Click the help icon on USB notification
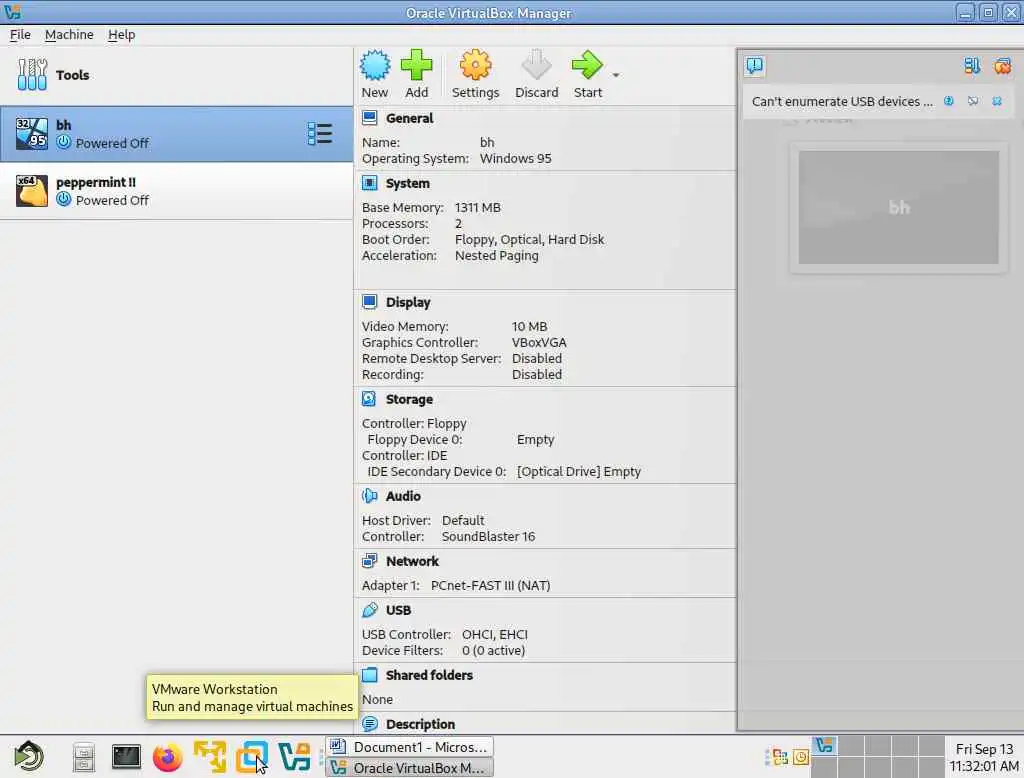 [949, 101]
